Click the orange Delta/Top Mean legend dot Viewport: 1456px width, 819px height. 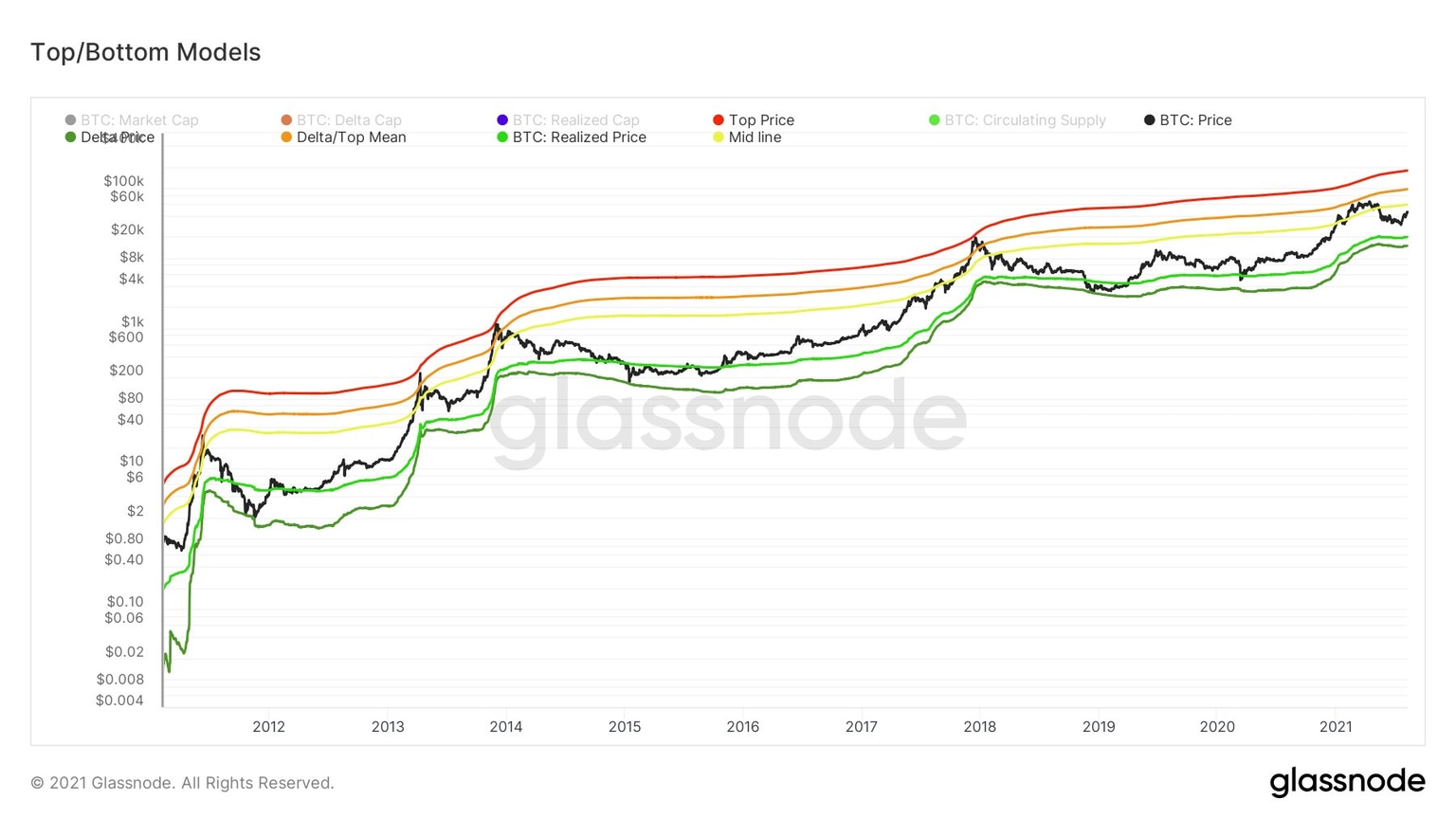[286, 137]
